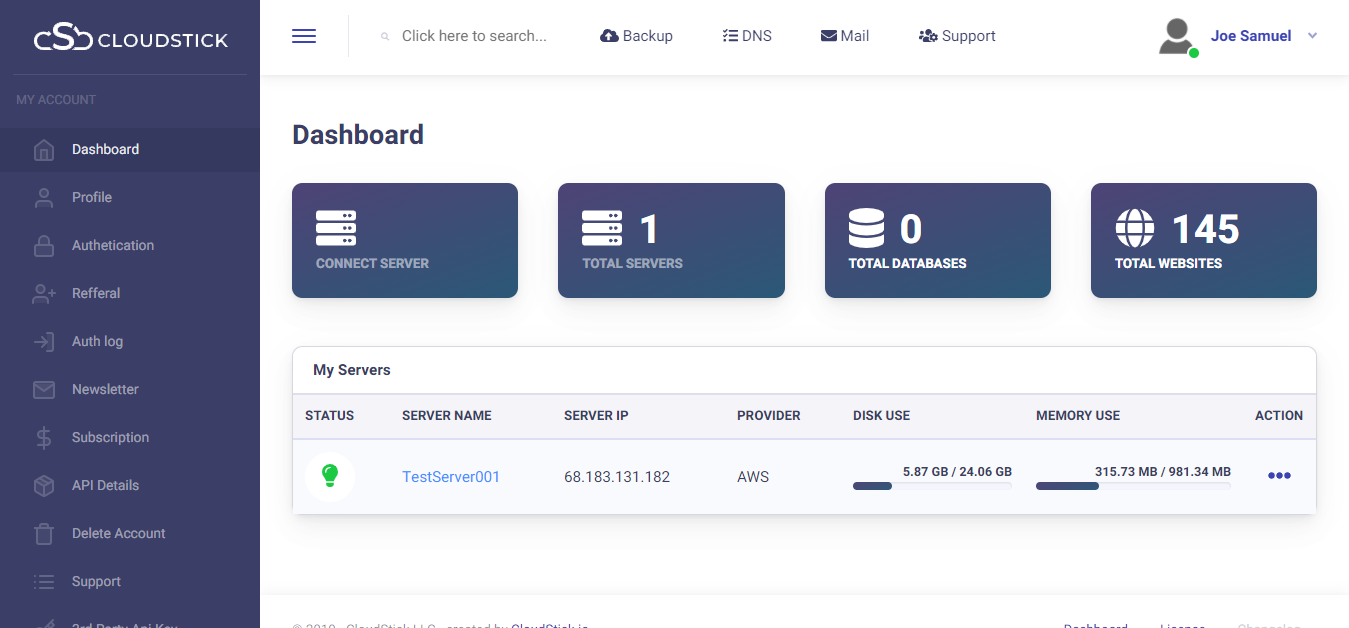Click the Connect Server card
The width and height of the screenshot is (1349, 628).
click(x=404, y=240)
